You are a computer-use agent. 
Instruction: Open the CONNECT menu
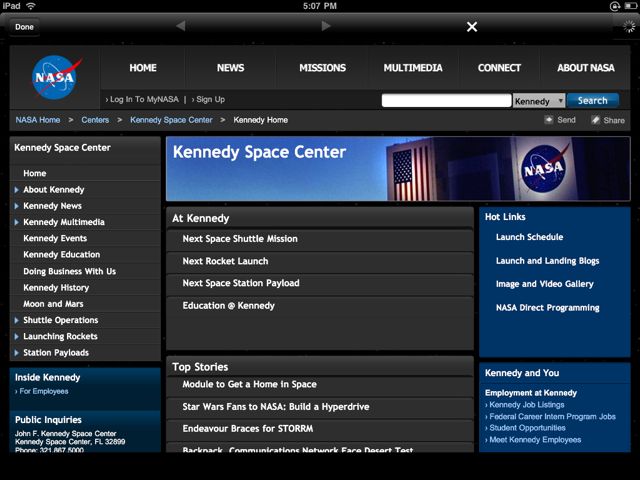[x=499, y=68]
